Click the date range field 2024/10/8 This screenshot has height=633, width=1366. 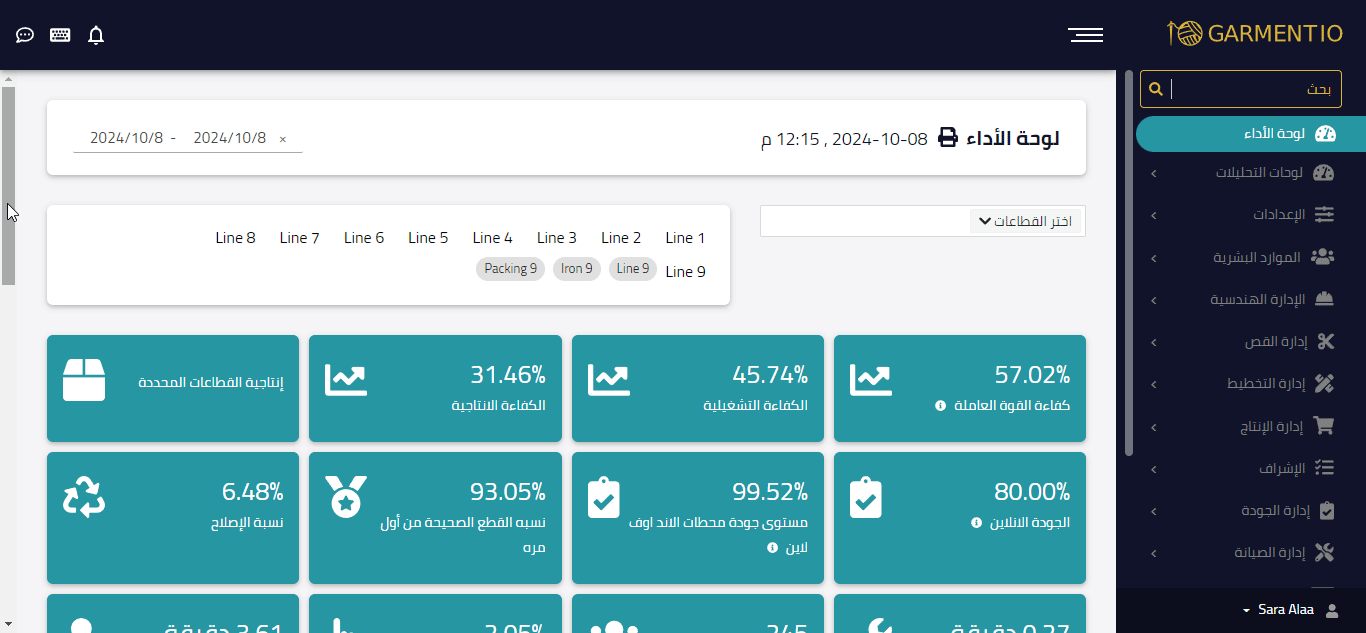(188, 138)
